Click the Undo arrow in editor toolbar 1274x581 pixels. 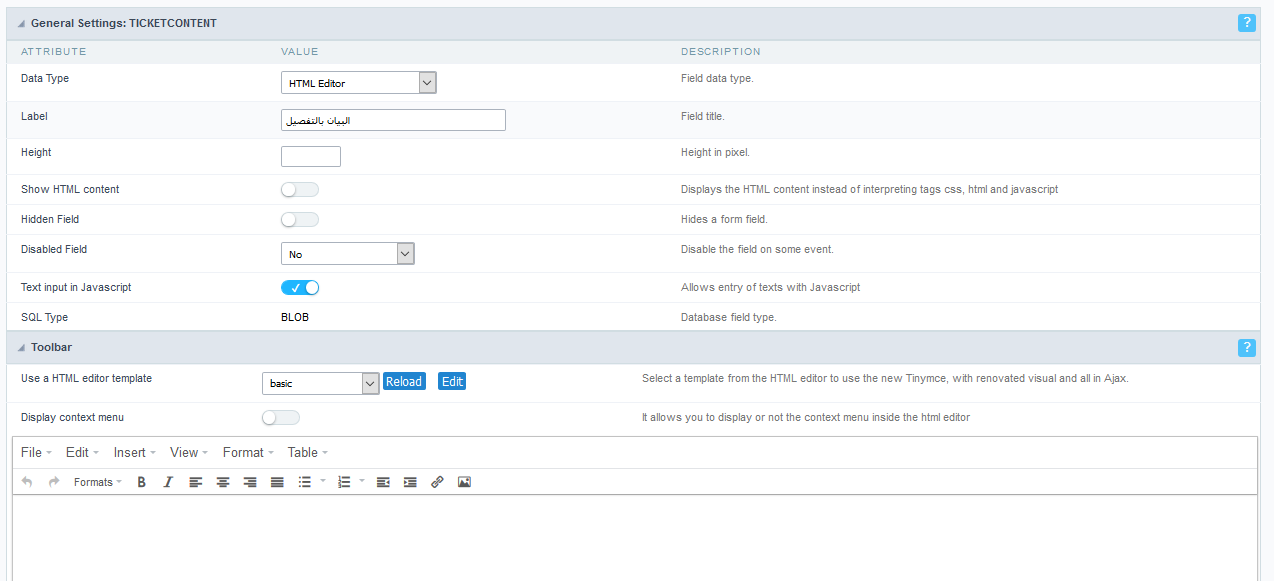pyautogui.click(x=27, y=482)
